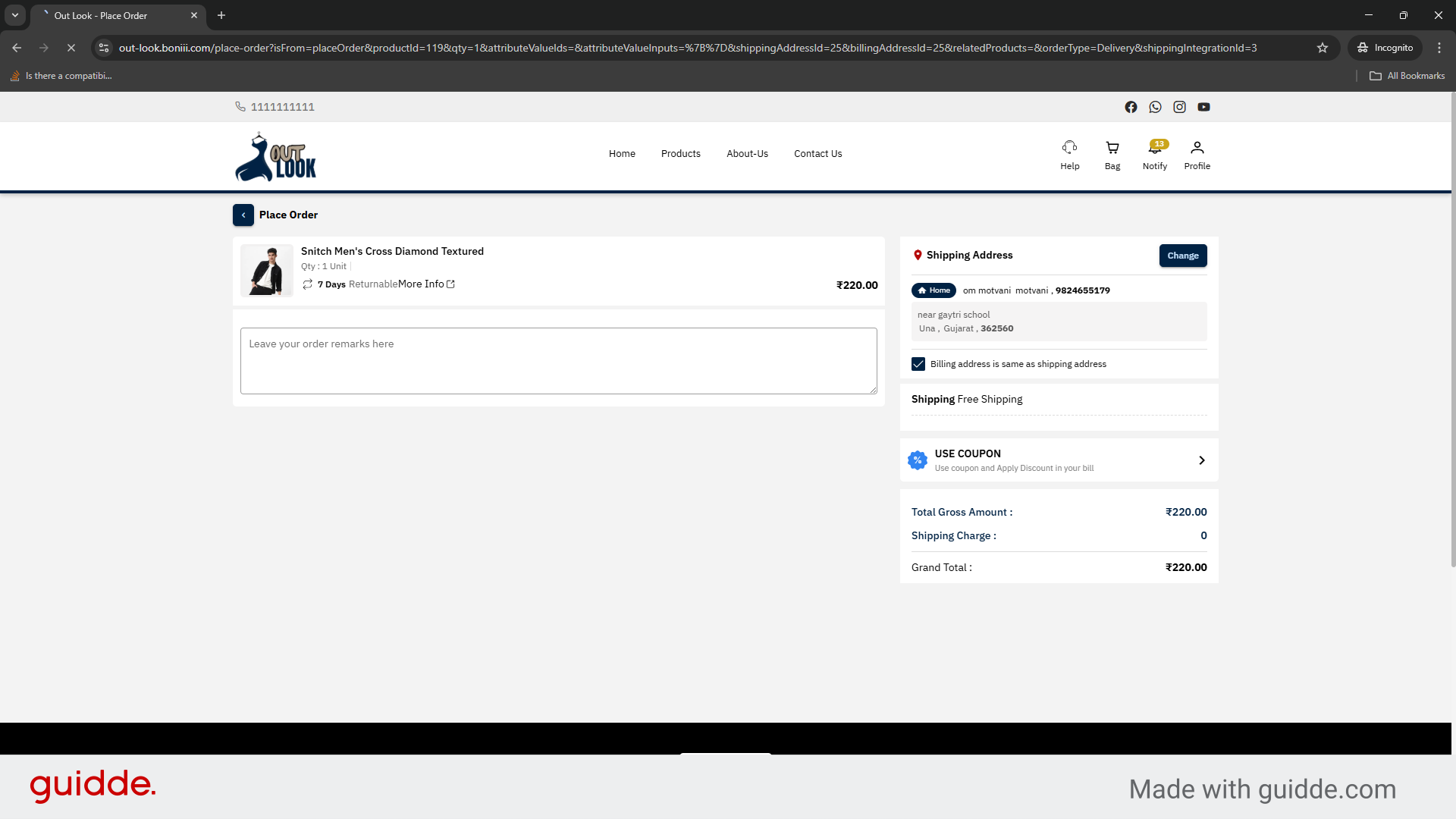Click the back arrow beside Place Order
Image resolution: width=1456 pixels, height=819 pixels.
pyautogui.click(x=243, y=215)
